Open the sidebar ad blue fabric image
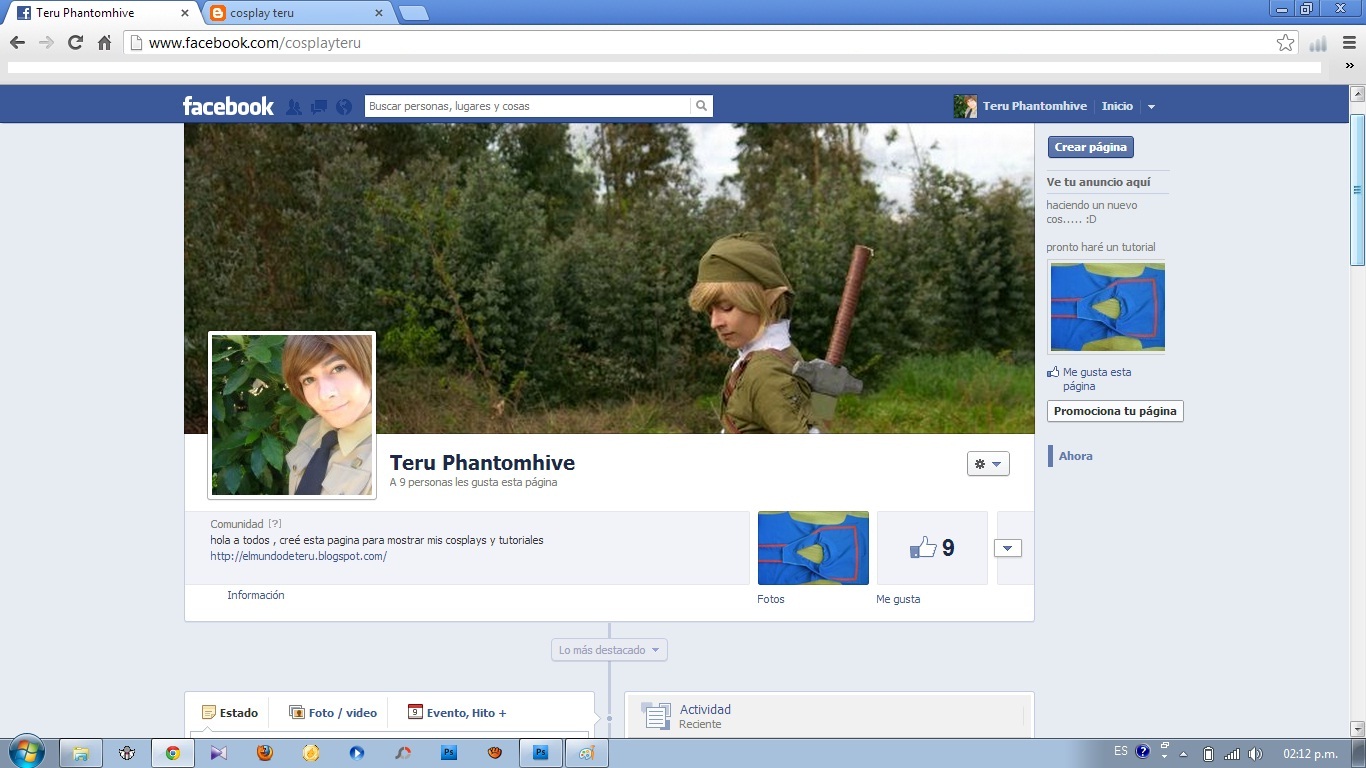 click(1107, 307)
